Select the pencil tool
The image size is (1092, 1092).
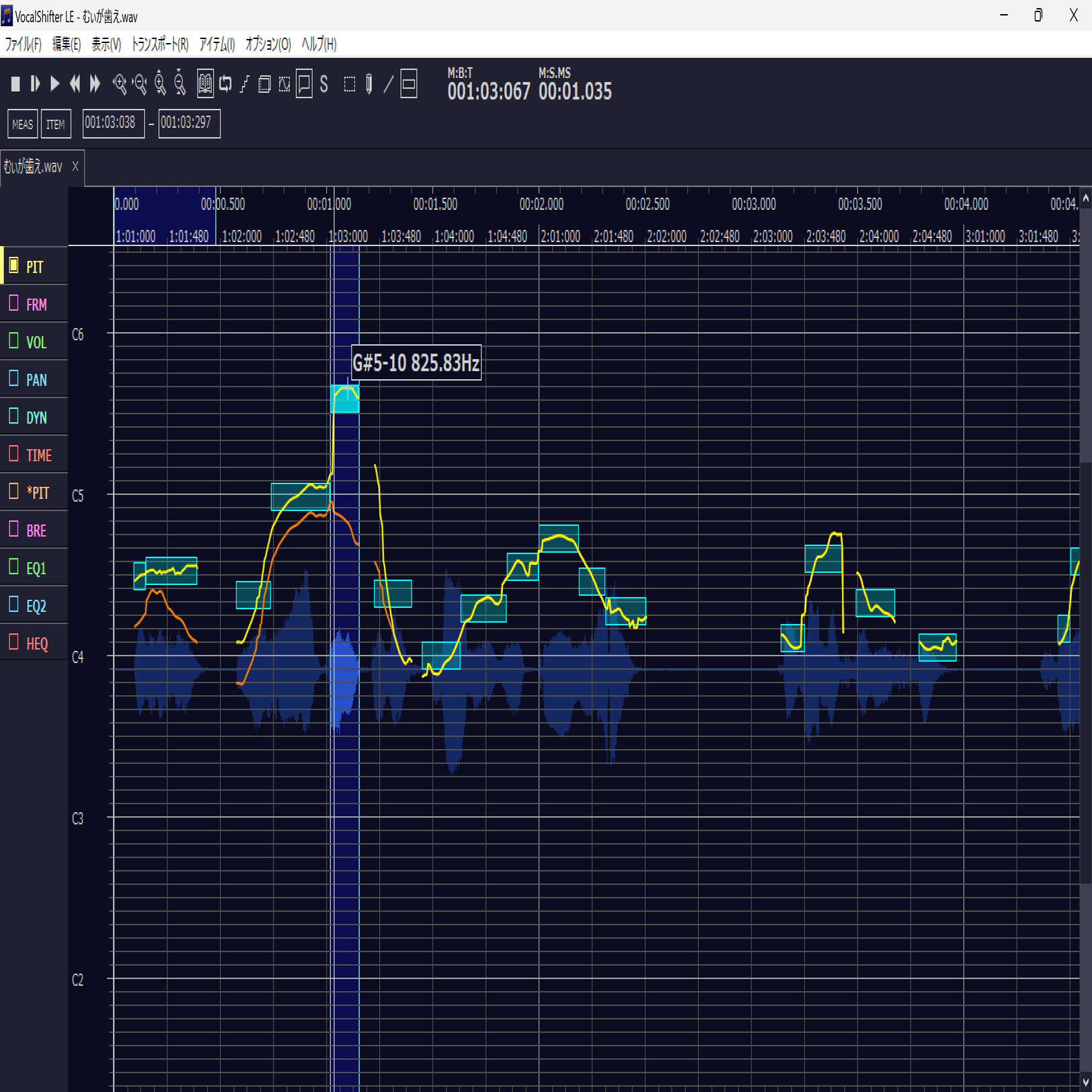369,84
